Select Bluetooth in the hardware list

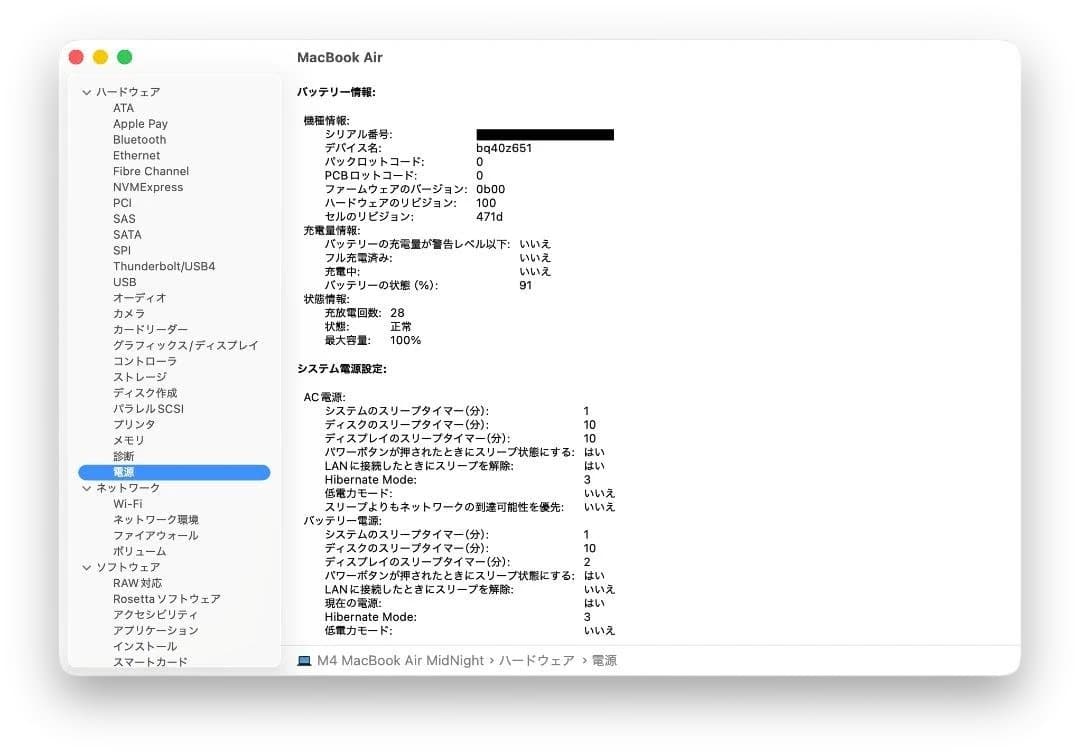coord(139,139)
